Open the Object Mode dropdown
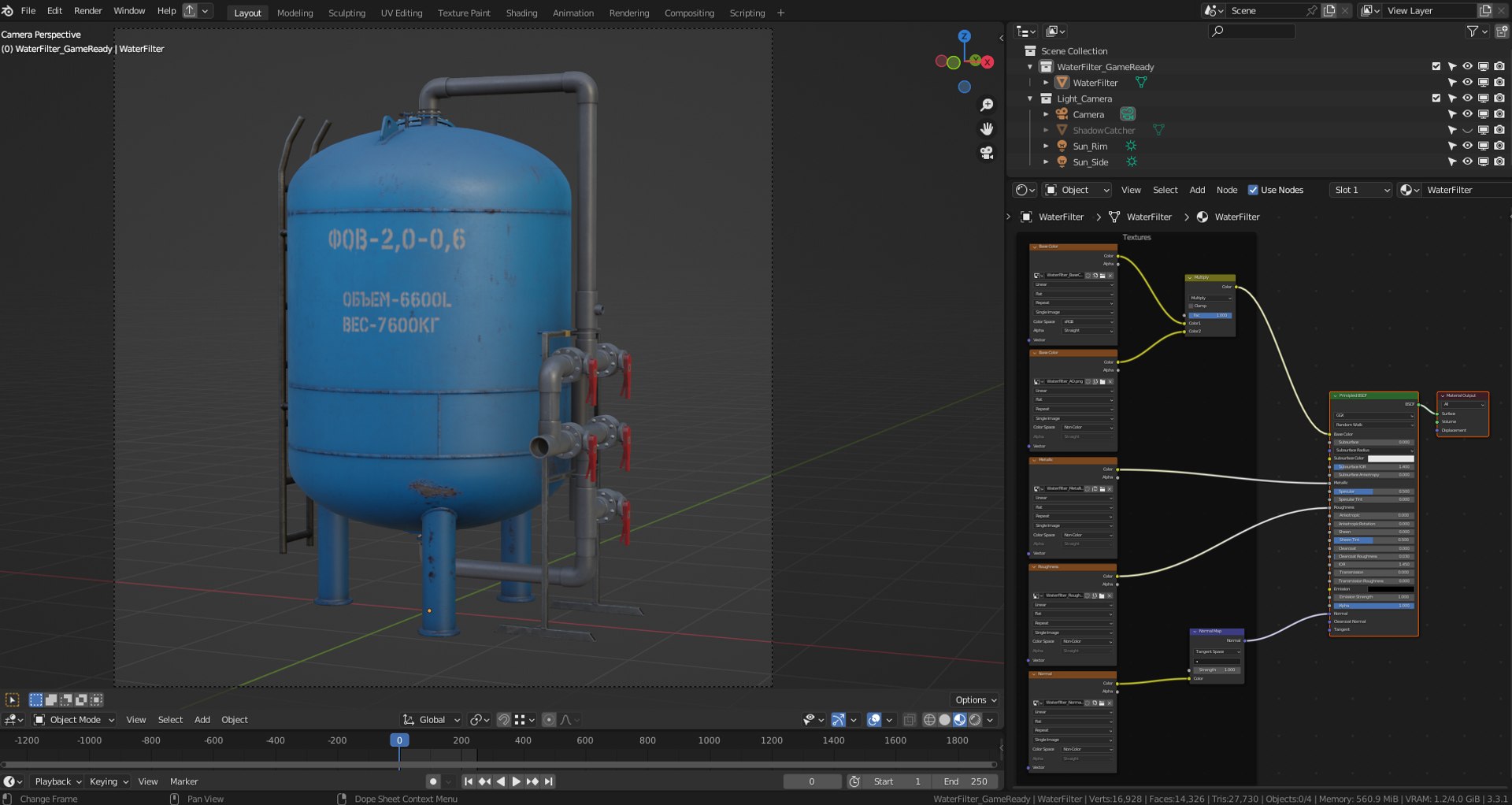Image resolution: width=1512 pixels, height=805 pixels. point(74,720)
